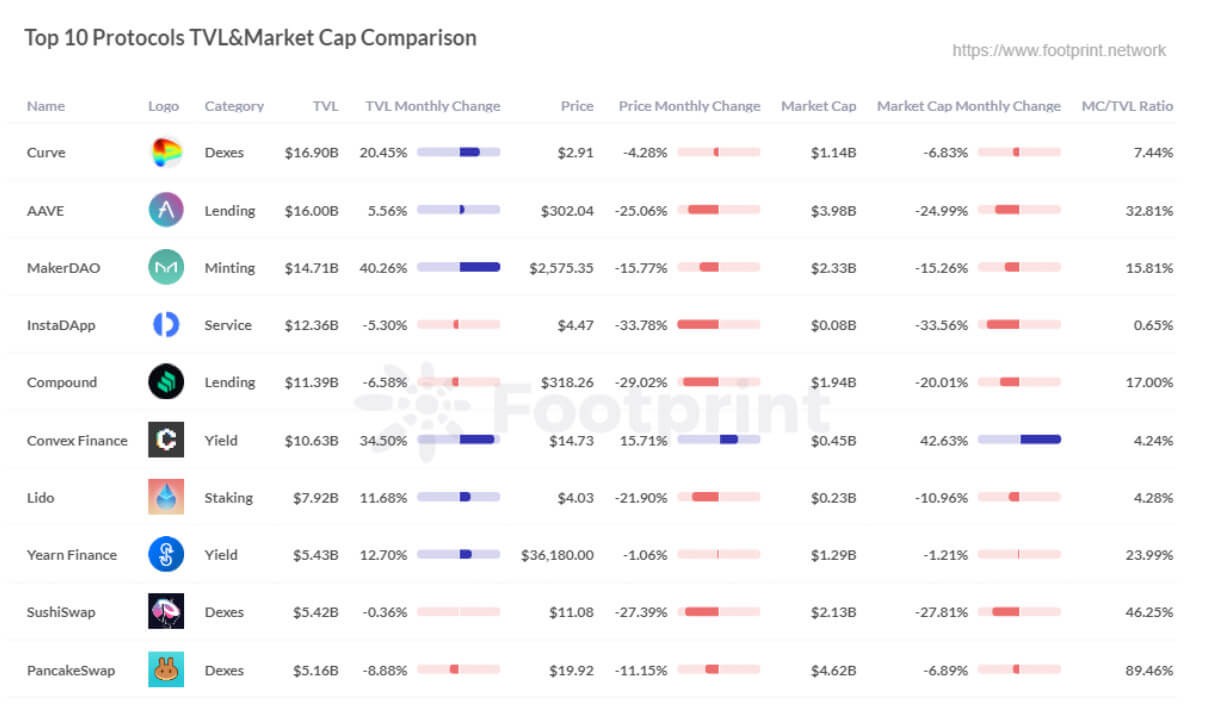Screen dimensions: 1210x708
Task: Click the PancakeSwap MC/TVL ratio value
Action: (1149, 670)
